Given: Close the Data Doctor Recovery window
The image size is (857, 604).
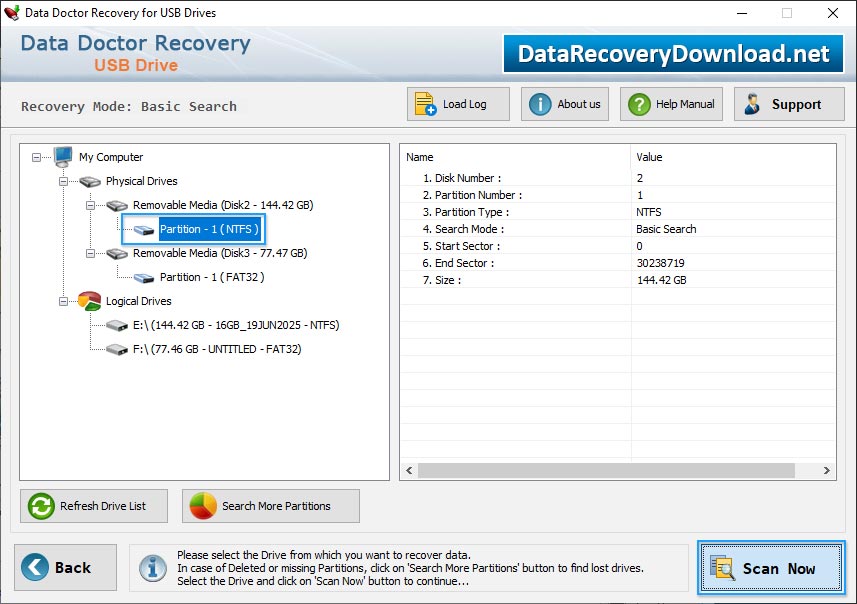Looking at the screenshot, I should point(832,13).
